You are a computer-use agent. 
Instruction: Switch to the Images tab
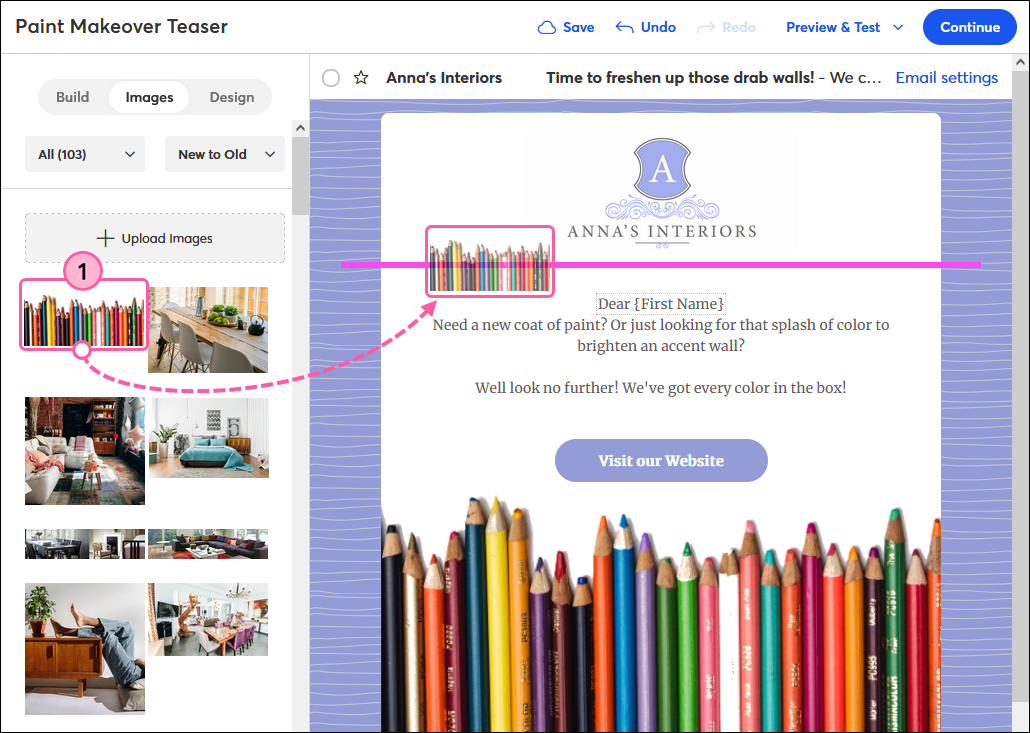pyautogui.click(x=149, y=97)
